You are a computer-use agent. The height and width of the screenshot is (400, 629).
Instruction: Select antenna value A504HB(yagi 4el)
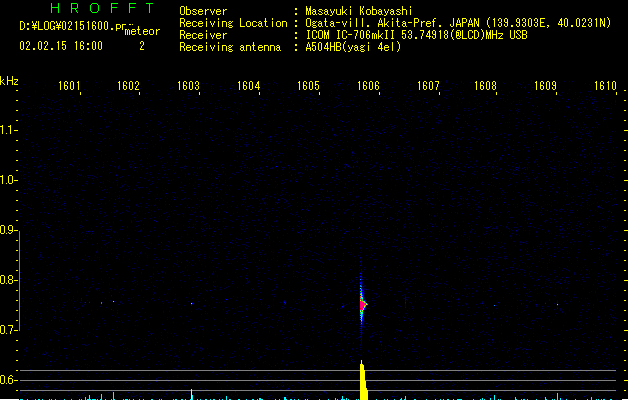coord(353,47)
